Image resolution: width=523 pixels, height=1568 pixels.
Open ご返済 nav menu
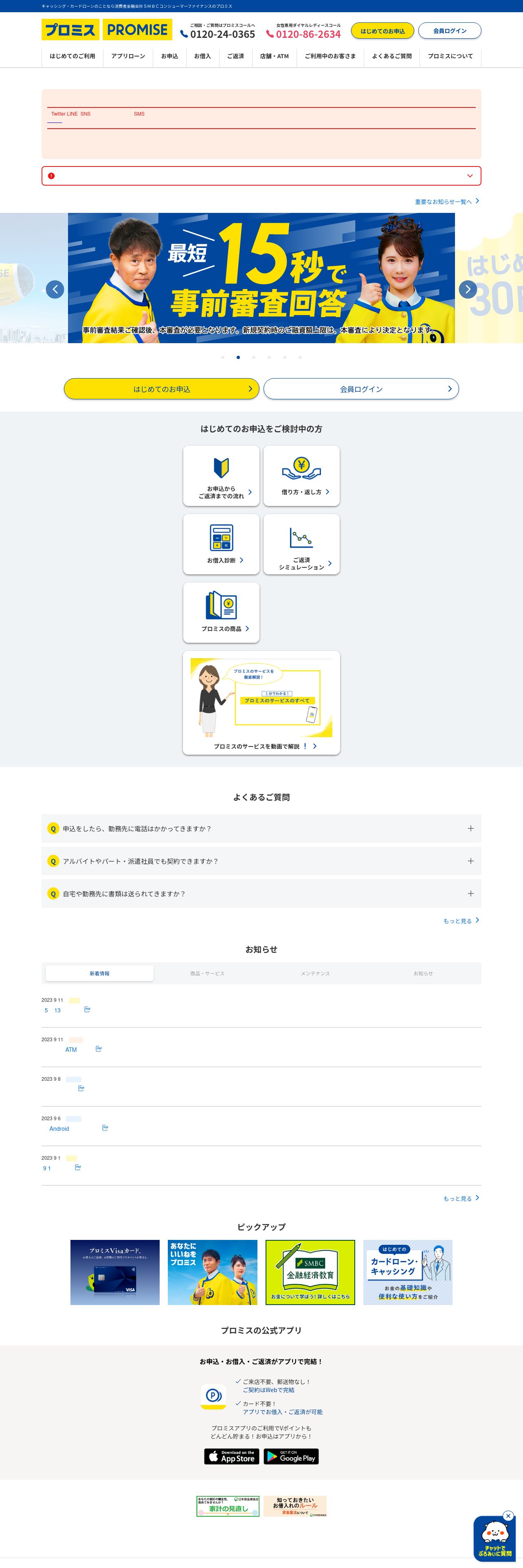point(235,56)
